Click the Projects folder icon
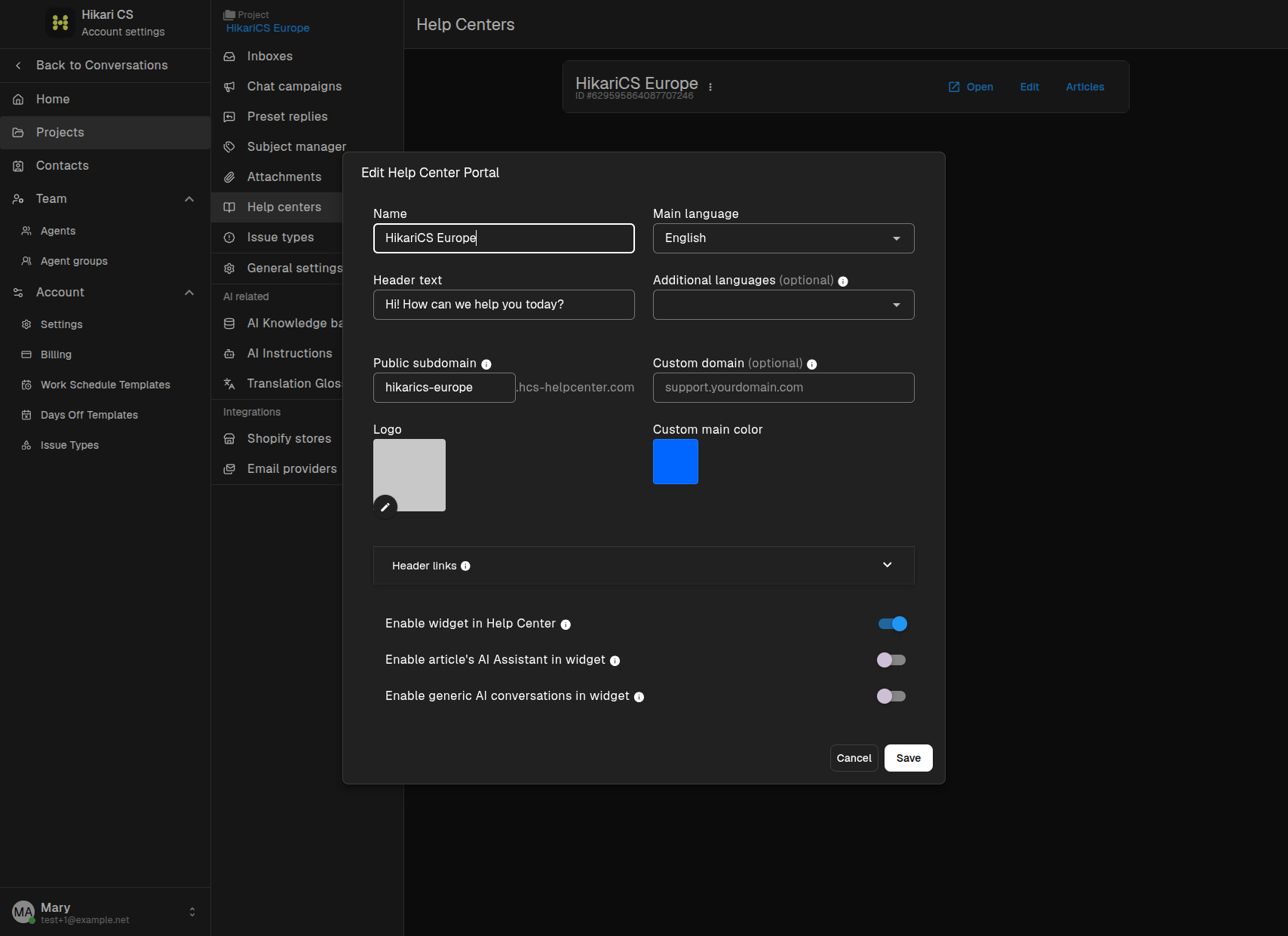Viewport: 1288px width, 936px height. coord(18,133)
